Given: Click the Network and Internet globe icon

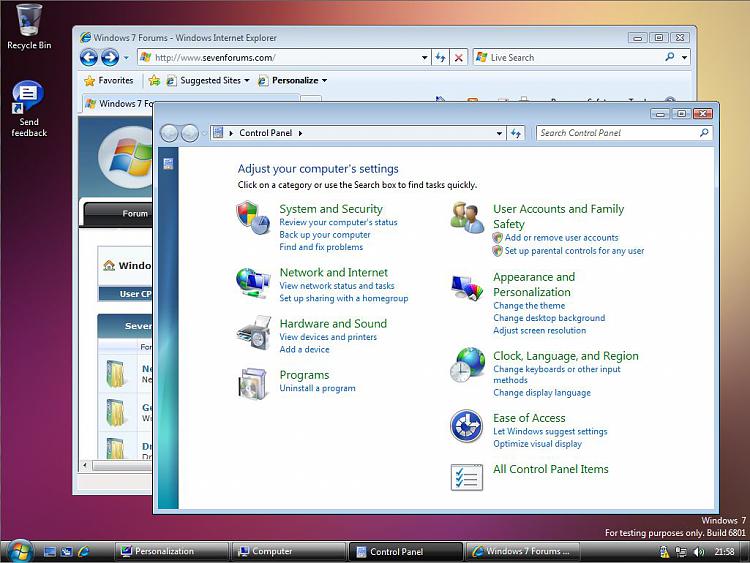Looking at the screenshot, I should (253, 283).
